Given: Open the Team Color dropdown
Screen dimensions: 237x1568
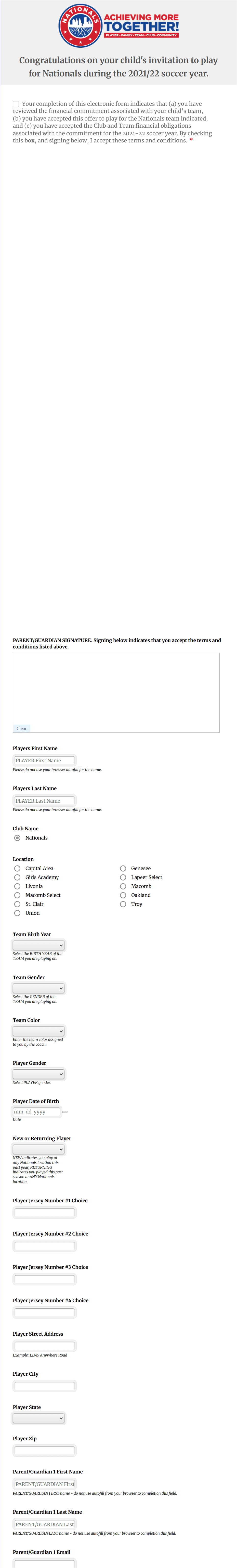Looking at the screenshot, I should (38, 1031).
